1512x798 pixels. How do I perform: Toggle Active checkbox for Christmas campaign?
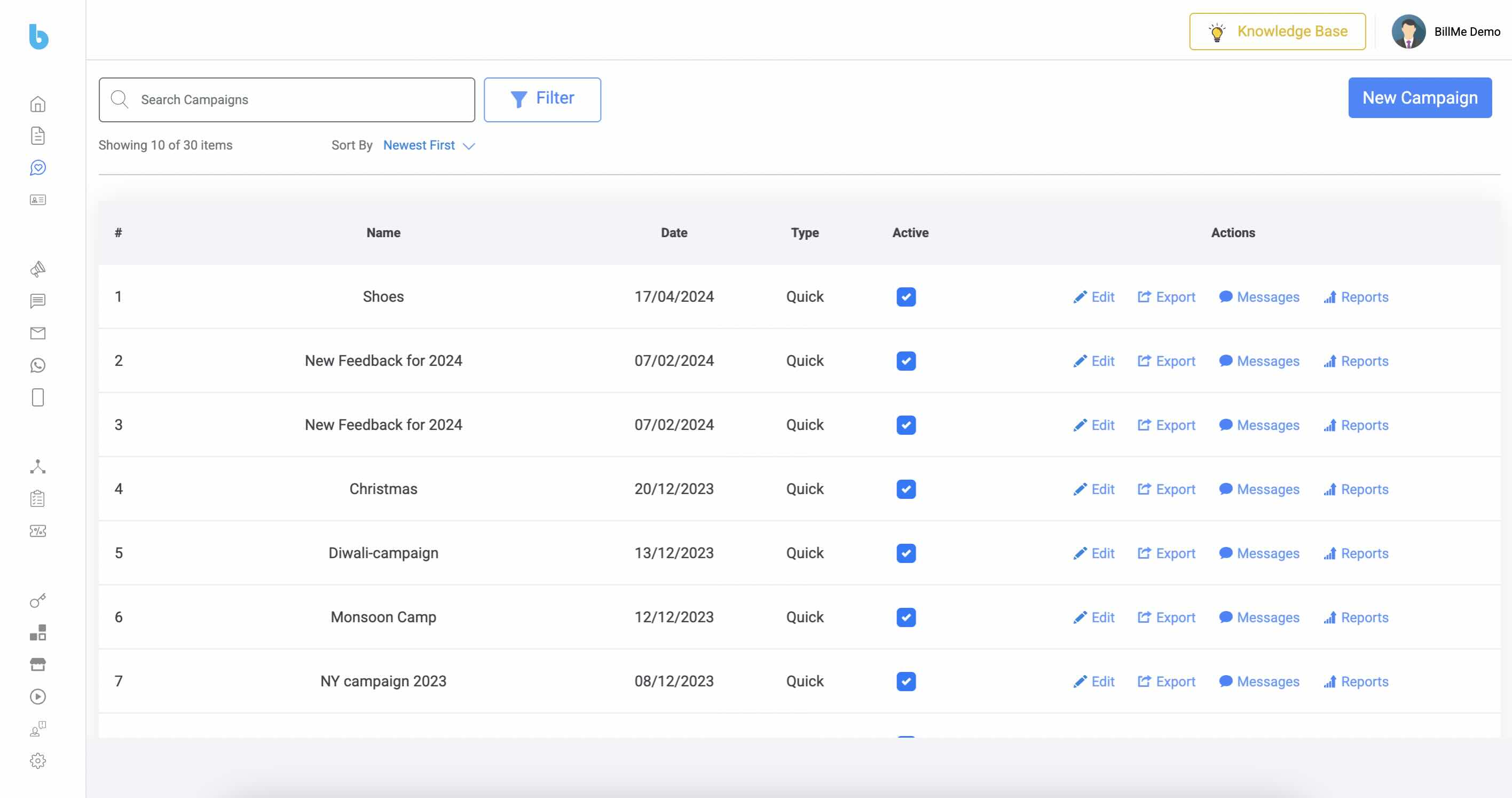click(x=905, y=489)
